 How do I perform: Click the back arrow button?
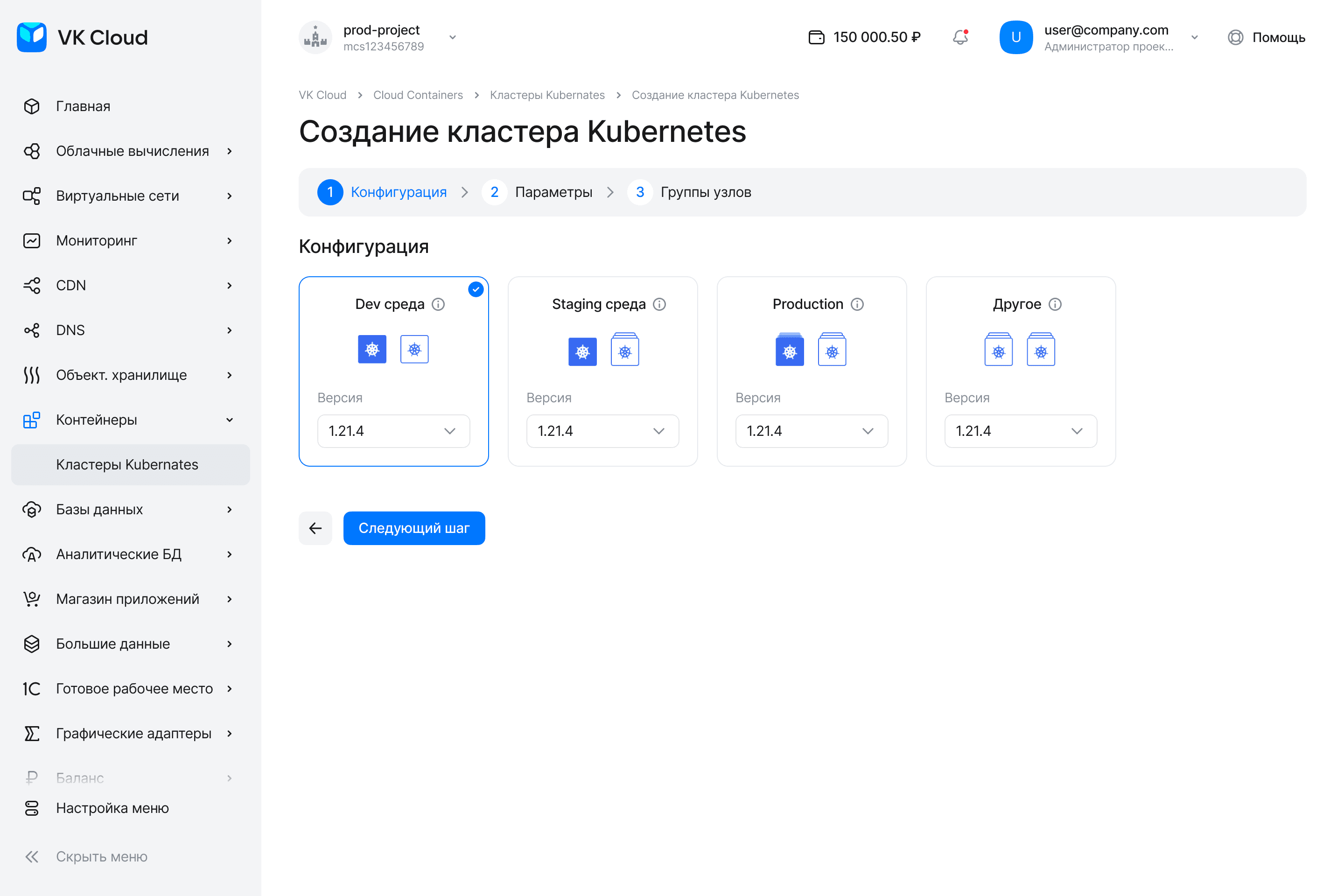(x=315, y=528)
